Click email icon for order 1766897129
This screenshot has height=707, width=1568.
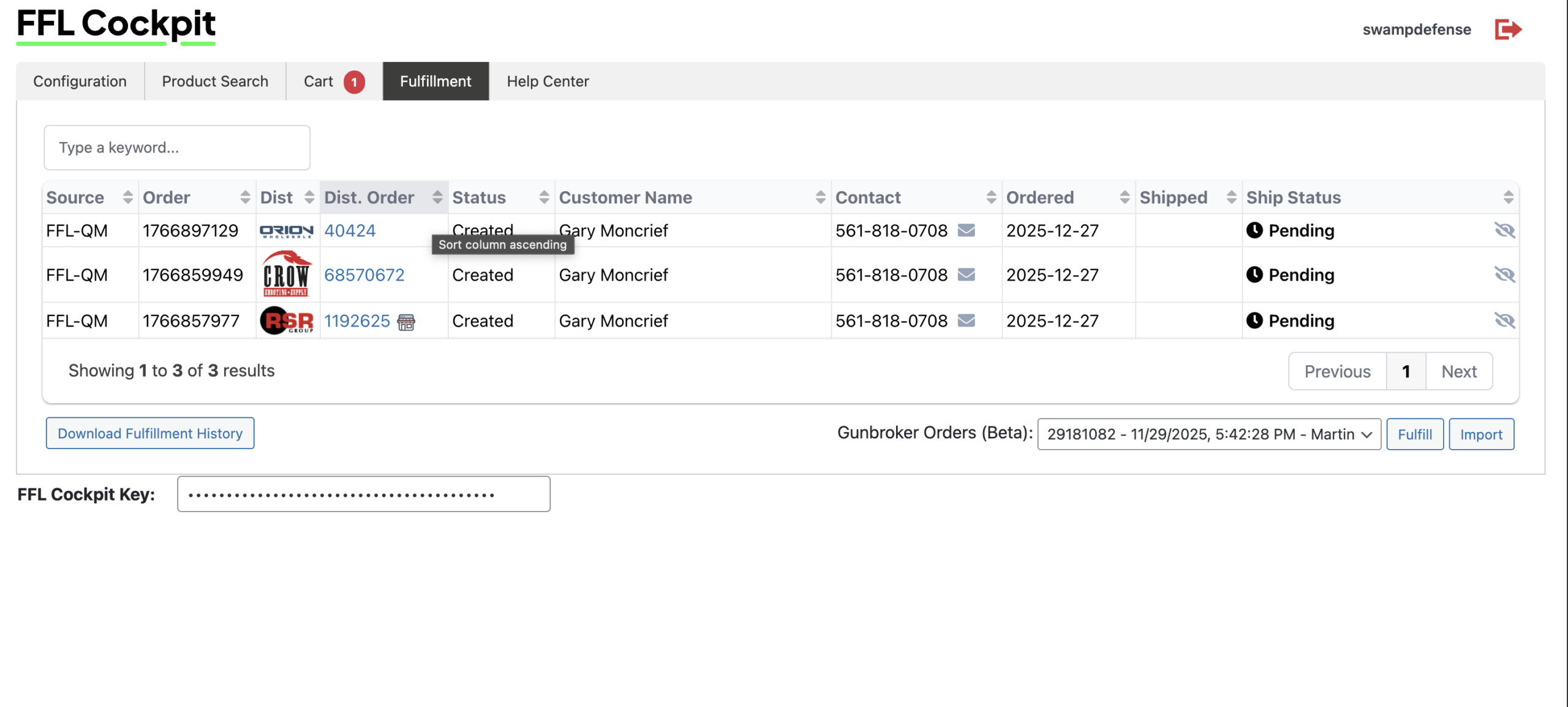pyautogui.click(x=966, y=230)
